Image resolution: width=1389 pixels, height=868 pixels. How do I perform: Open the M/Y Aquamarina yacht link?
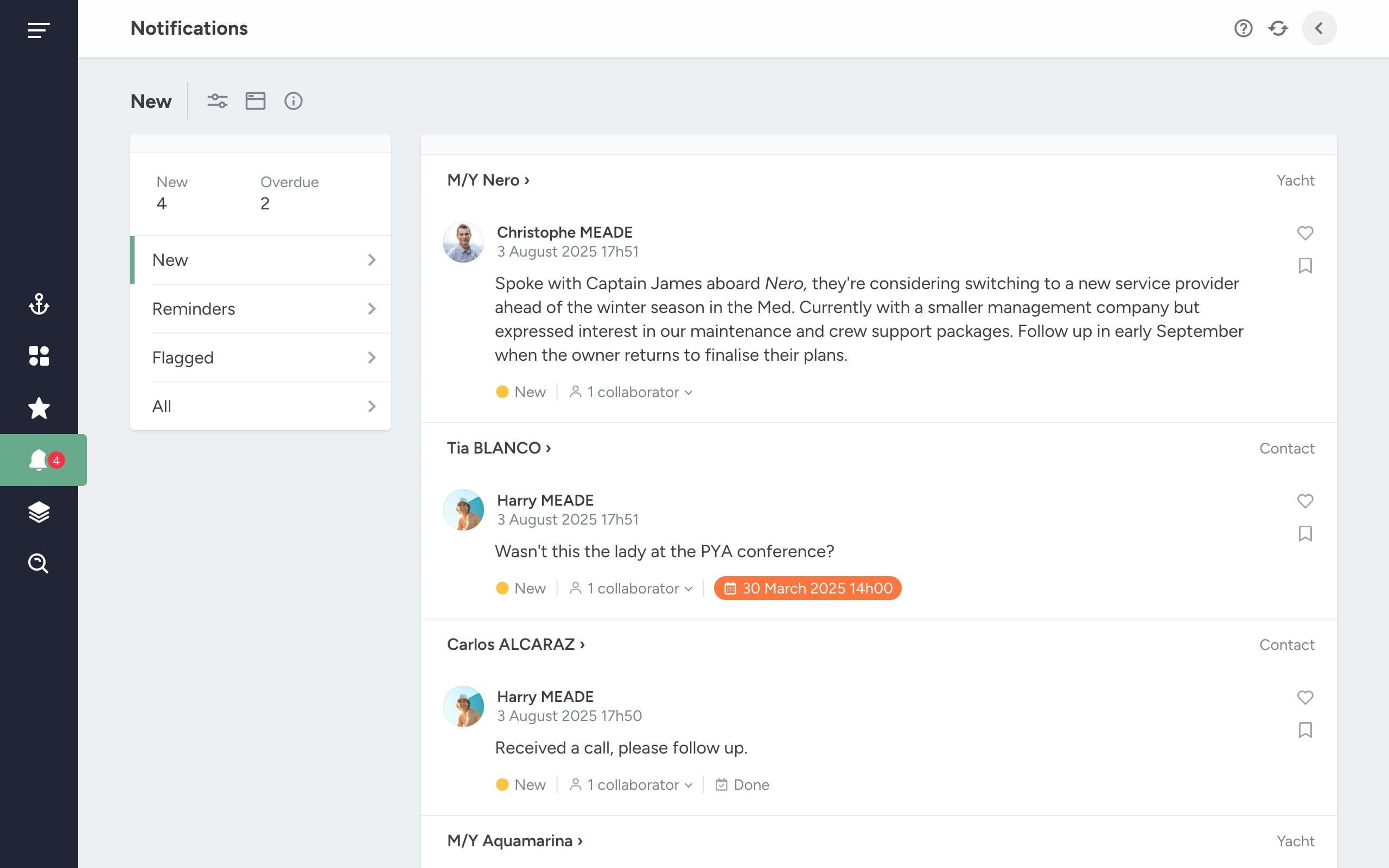click(515, 841)
